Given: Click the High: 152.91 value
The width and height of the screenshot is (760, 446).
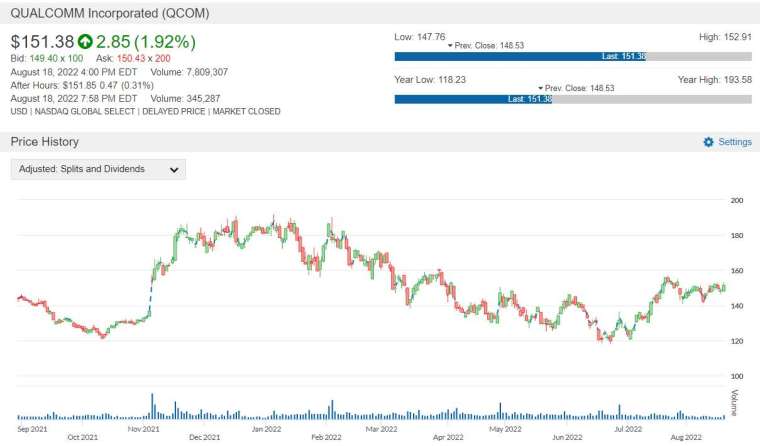Looking at the screenshot, I should [x=725, y=37].
